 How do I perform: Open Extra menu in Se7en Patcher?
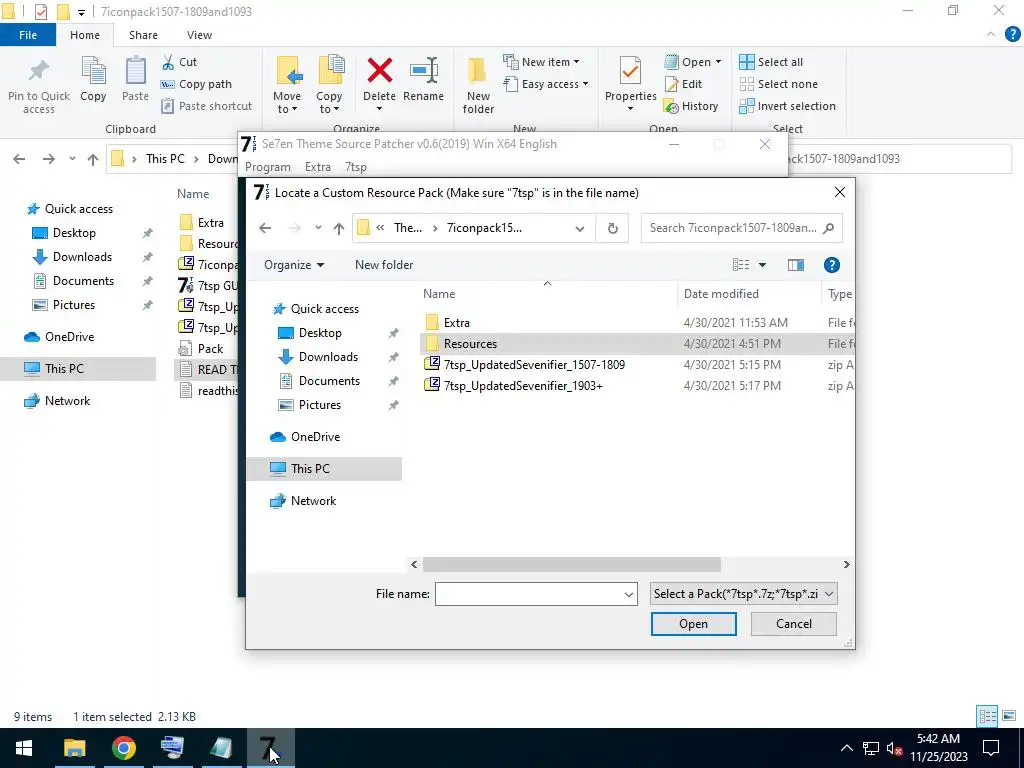point(317,167)
